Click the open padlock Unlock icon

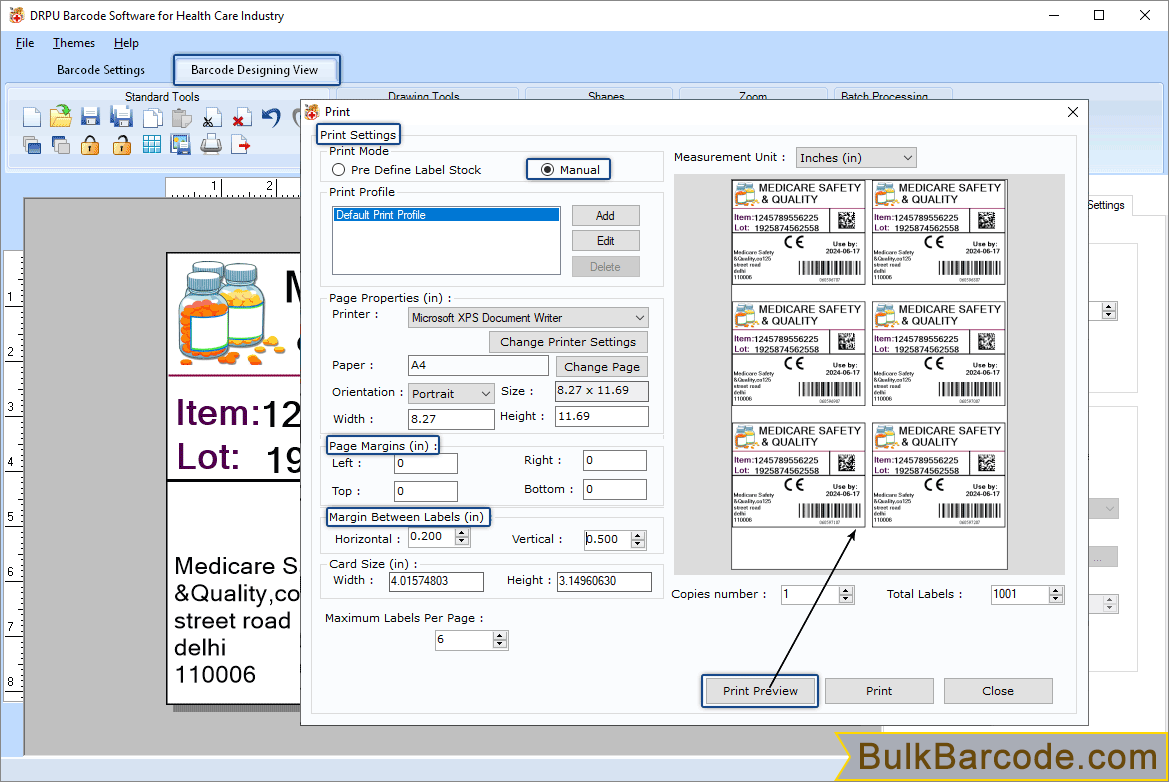pyautogui.click(x=122, y=145)
